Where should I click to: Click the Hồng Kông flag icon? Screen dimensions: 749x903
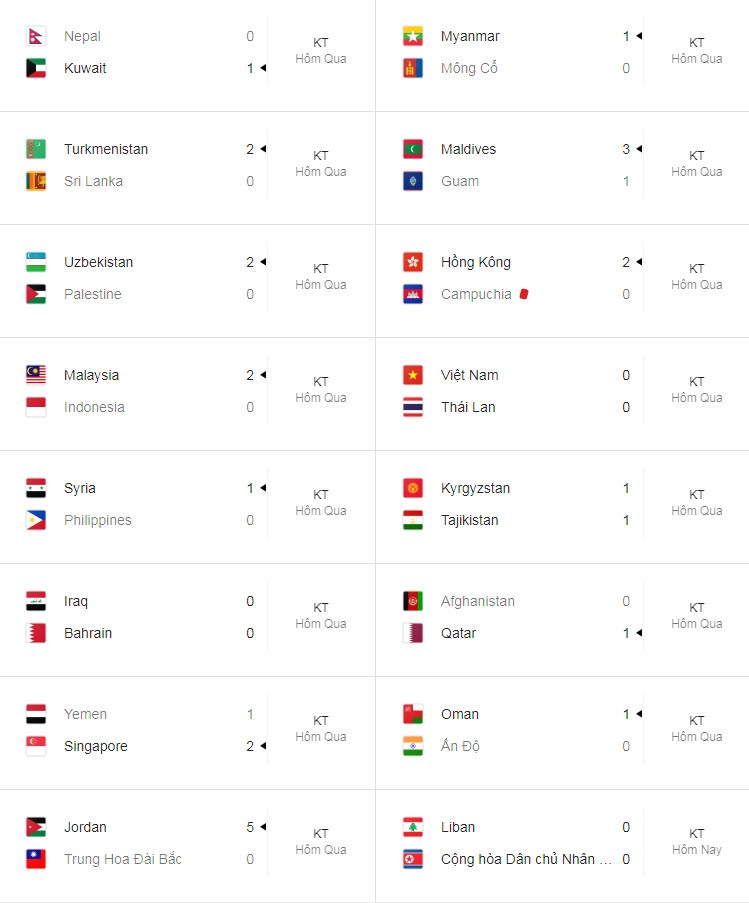[x=413, y=262]
